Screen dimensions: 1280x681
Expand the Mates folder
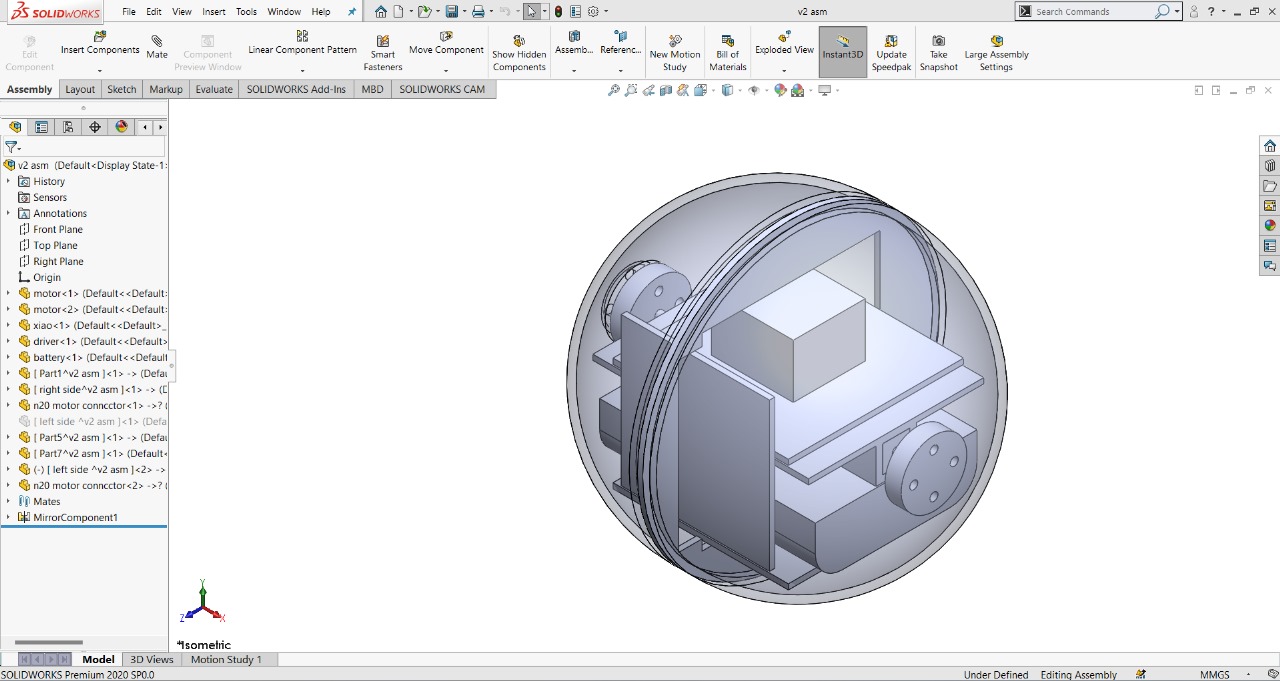(8, 501)
